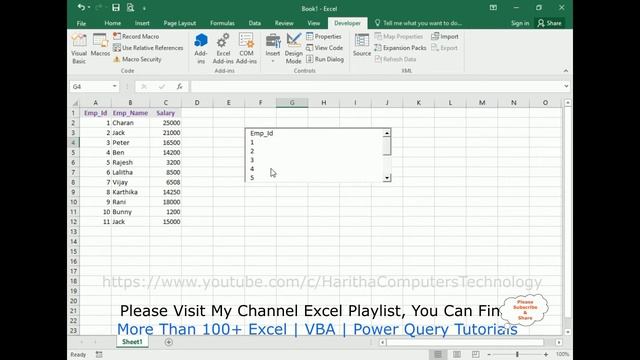This screenshot has width=640, height=360.
Task: Click the Salary header cell
Action: pos(165,113)
